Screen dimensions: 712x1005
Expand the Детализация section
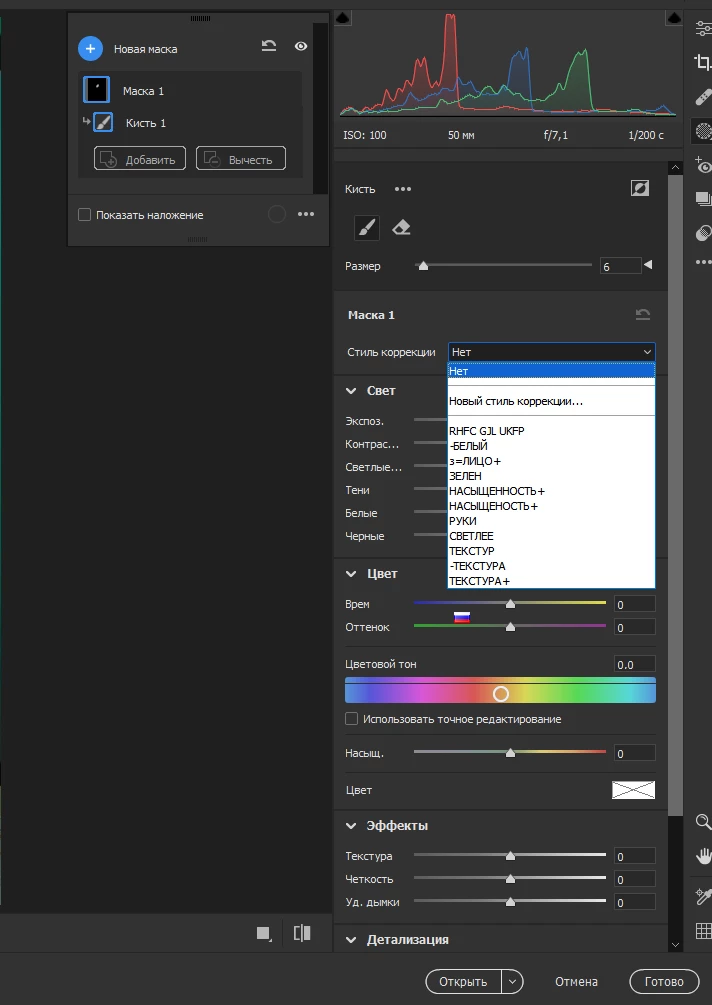click(351, 940)
